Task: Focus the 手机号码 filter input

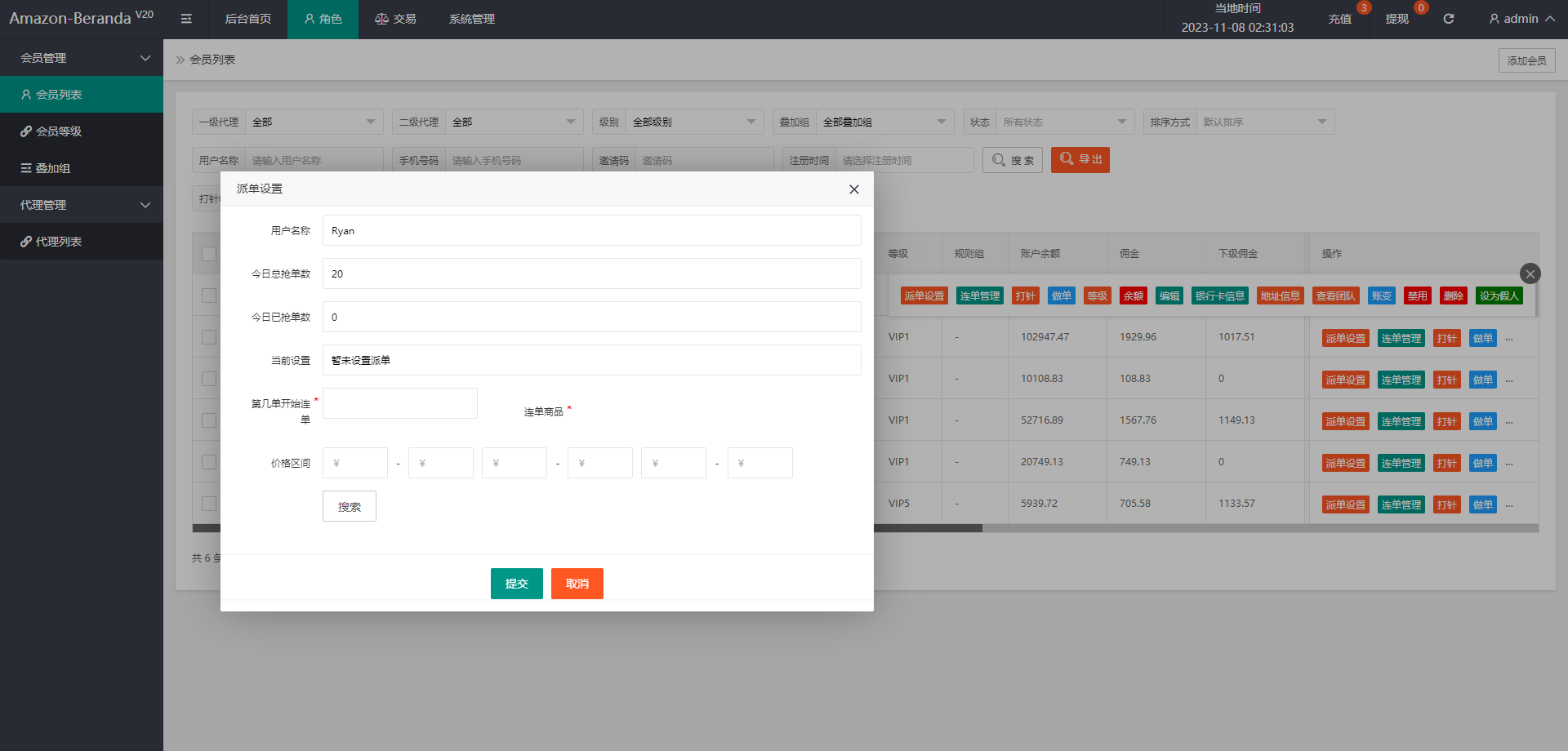Action: tap(514, 160)
